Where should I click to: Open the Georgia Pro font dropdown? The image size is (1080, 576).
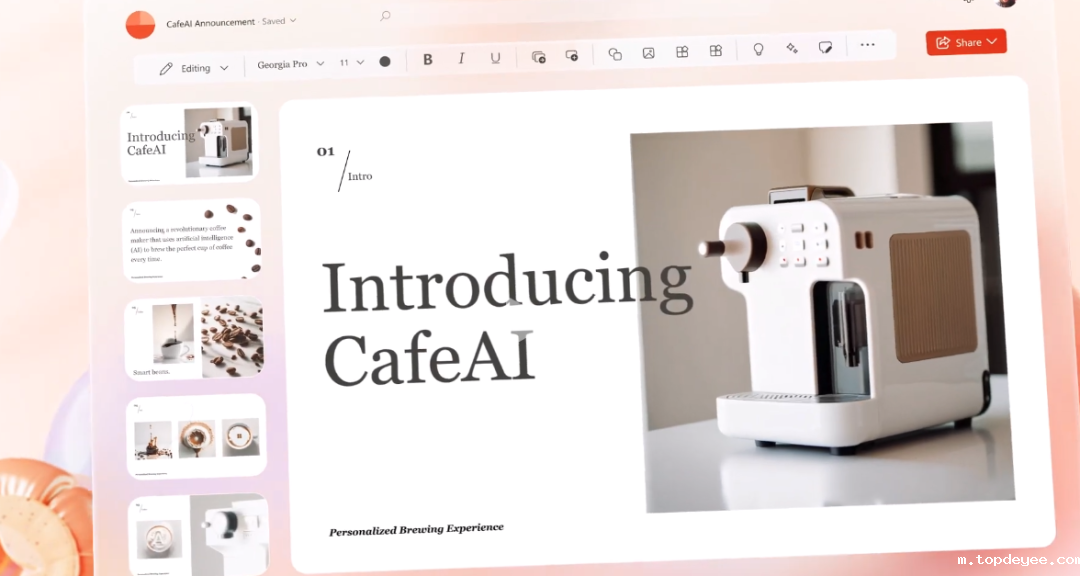coord(291,64)
